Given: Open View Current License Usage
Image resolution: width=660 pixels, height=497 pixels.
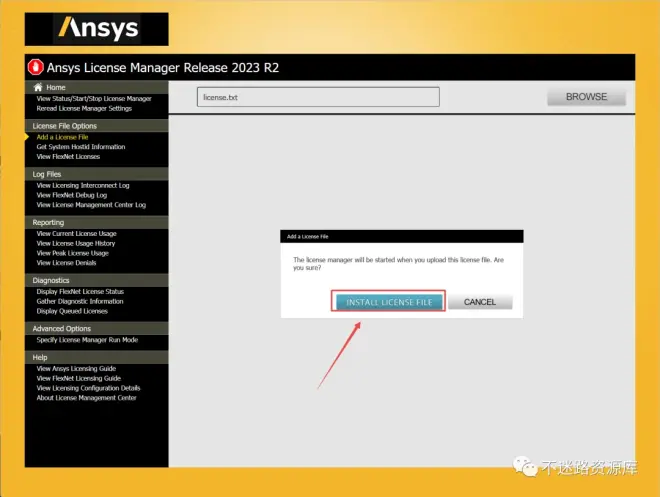Looking at the screenshot, I should point(76,234).
